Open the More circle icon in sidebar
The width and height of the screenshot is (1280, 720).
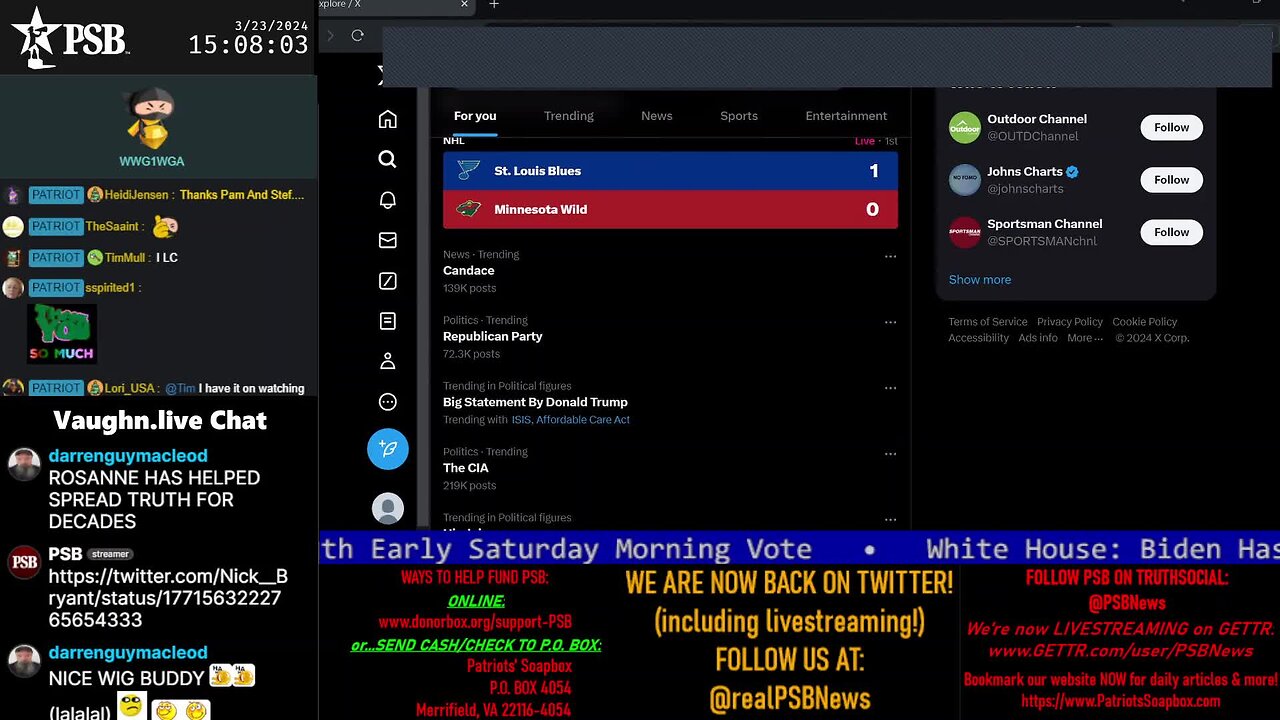[388, 402]
